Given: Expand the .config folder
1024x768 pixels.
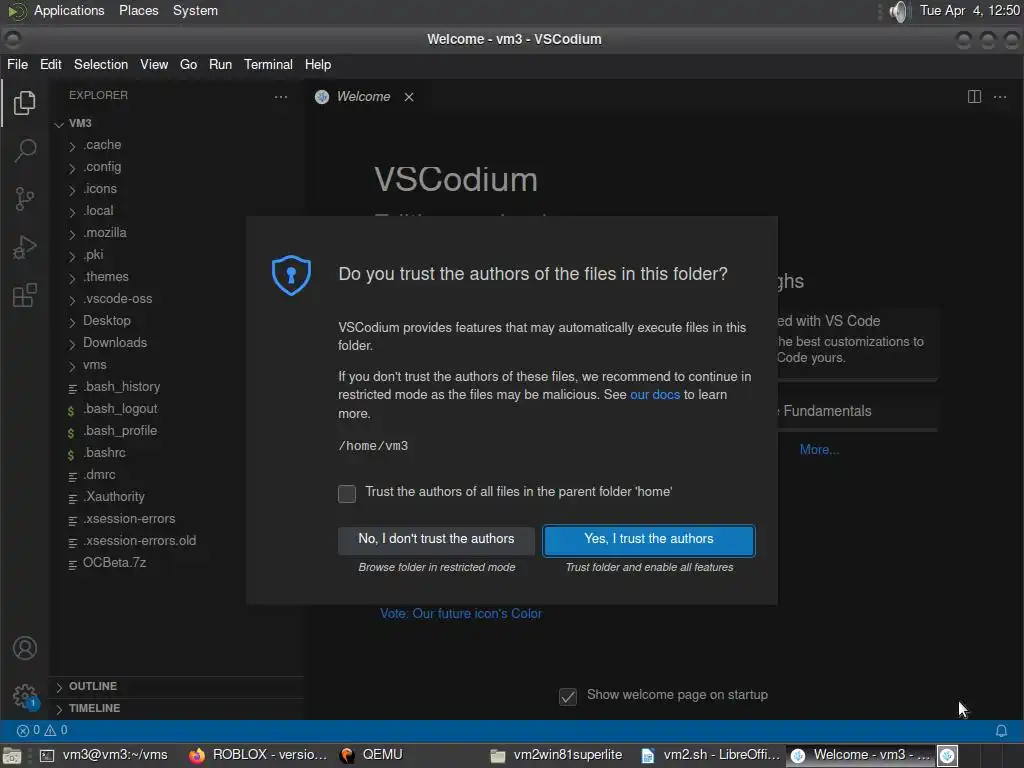Looking at the screenshot, I should click(102, 167).
